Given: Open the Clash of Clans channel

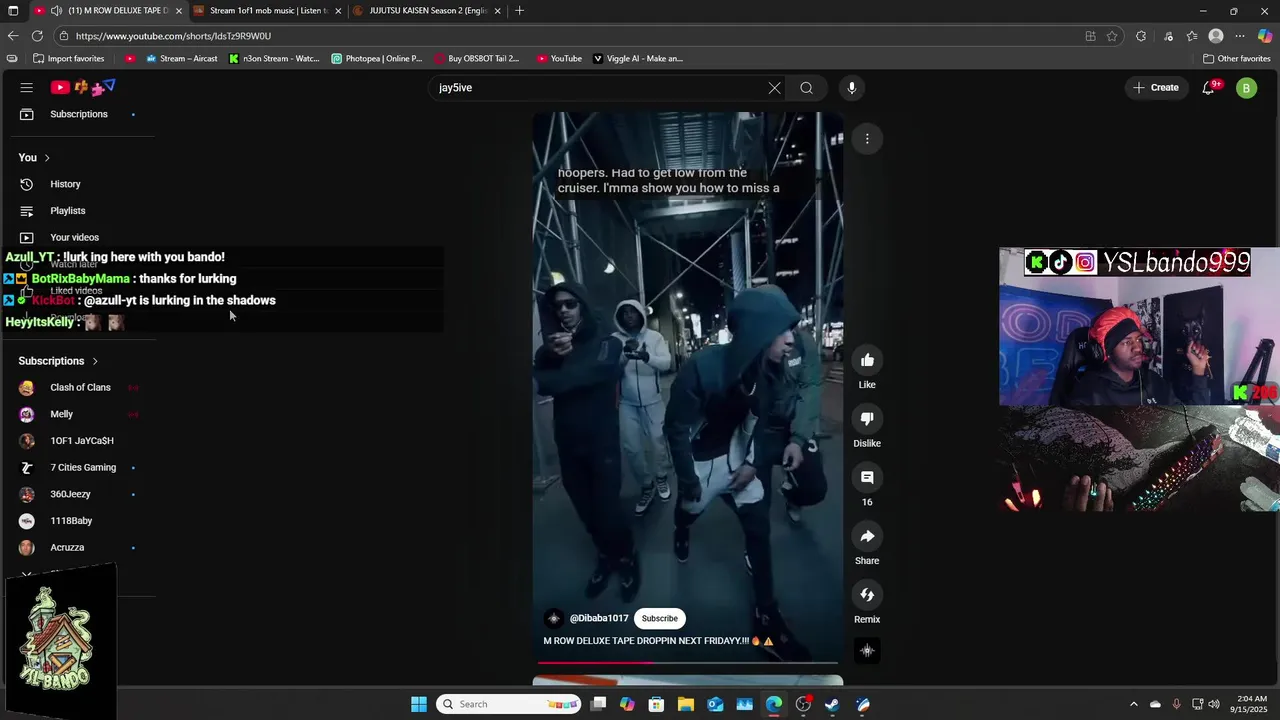Looking at the screenshot, I should (80, 388).
